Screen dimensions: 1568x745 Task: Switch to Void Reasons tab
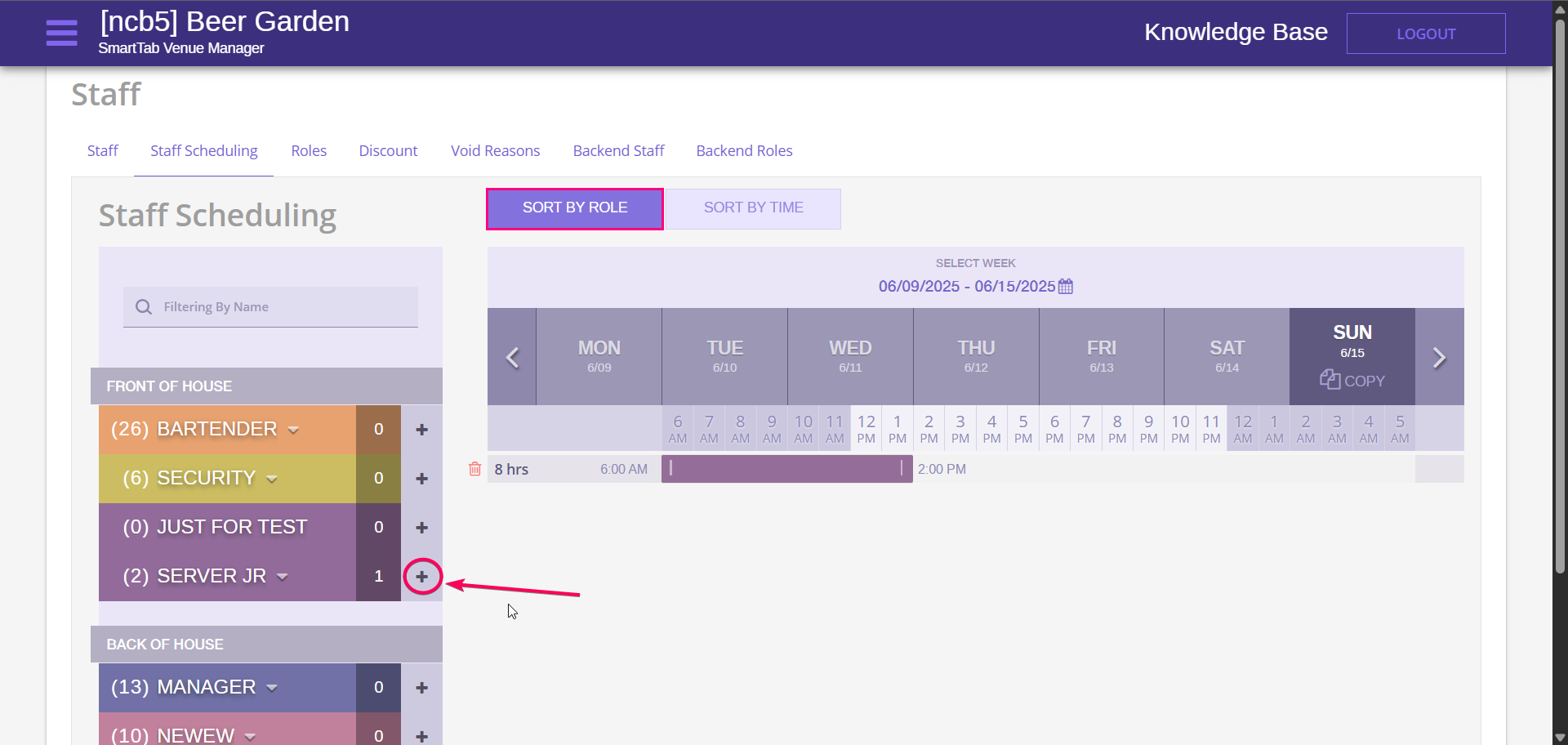[x=495, y=151]
